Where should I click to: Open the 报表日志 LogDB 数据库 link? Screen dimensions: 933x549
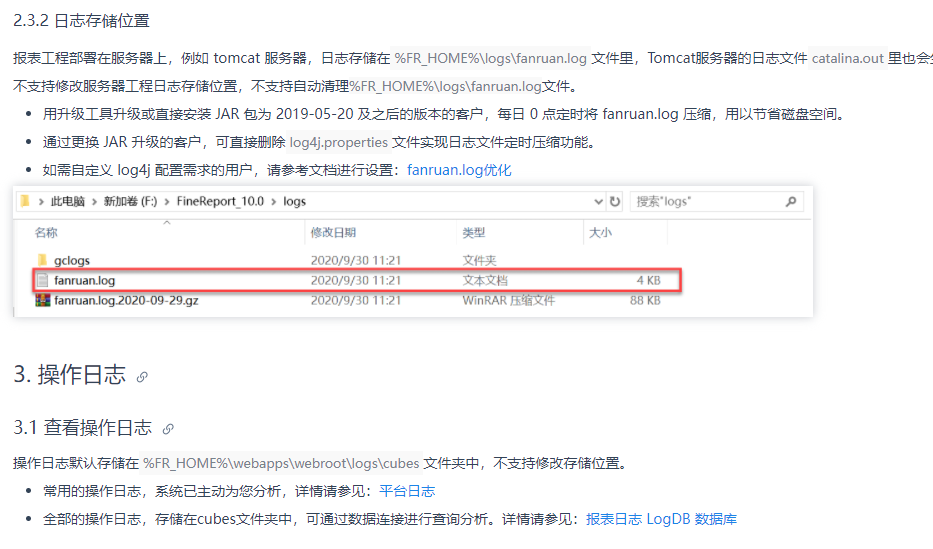pos(661,519)
